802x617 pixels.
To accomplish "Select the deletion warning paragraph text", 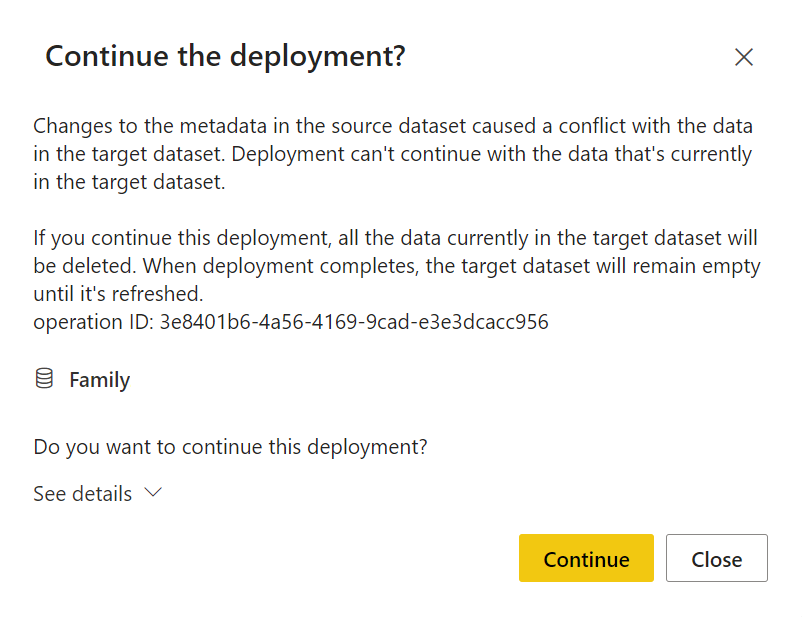I will tap(395, 265).
